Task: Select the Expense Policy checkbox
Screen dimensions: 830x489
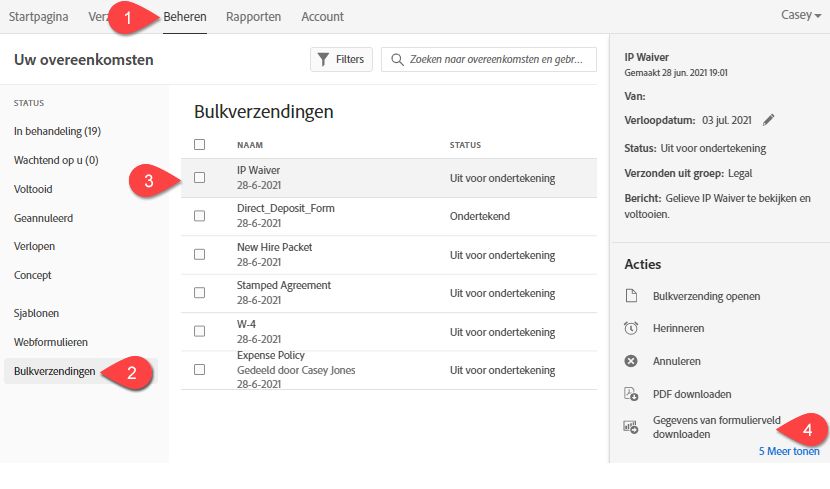Action: tap(200, 369)
